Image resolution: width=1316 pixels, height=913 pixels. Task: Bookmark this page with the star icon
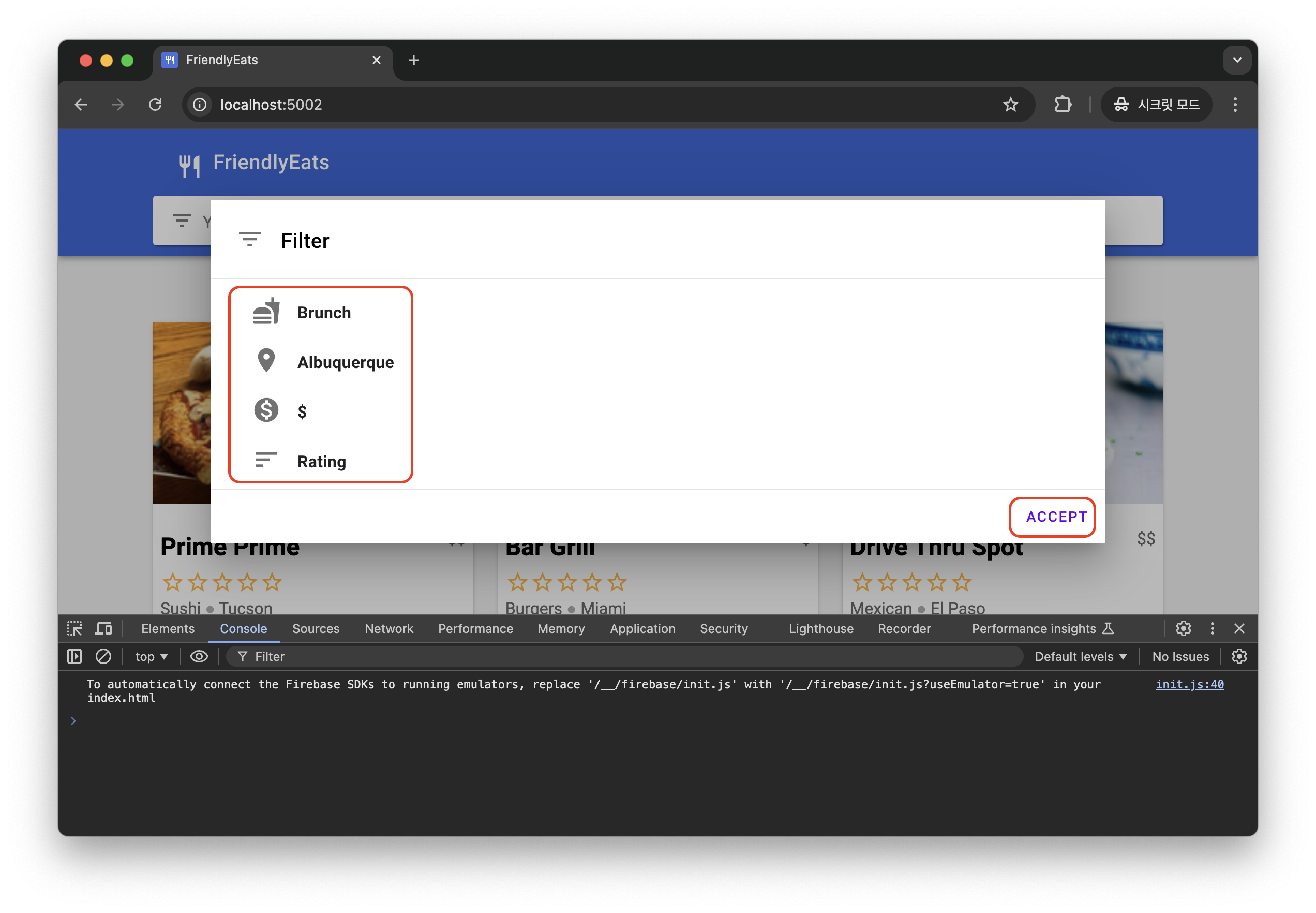pos(1010,105)
